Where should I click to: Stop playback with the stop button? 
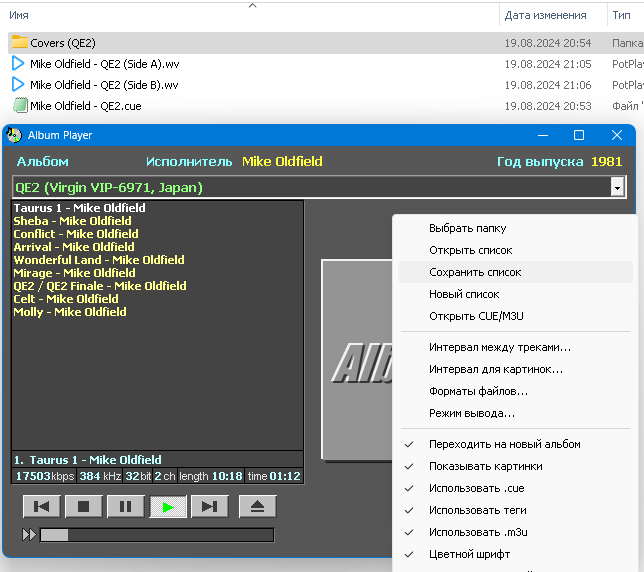[x=84, y=506]
